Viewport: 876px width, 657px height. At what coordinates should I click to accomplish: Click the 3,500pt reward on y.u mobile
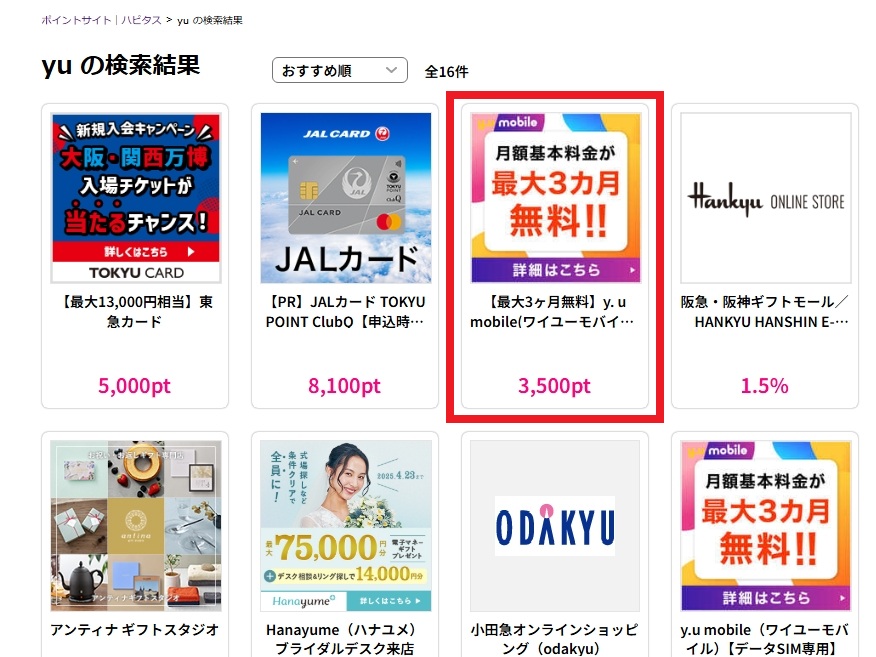(x=555, y=386)
